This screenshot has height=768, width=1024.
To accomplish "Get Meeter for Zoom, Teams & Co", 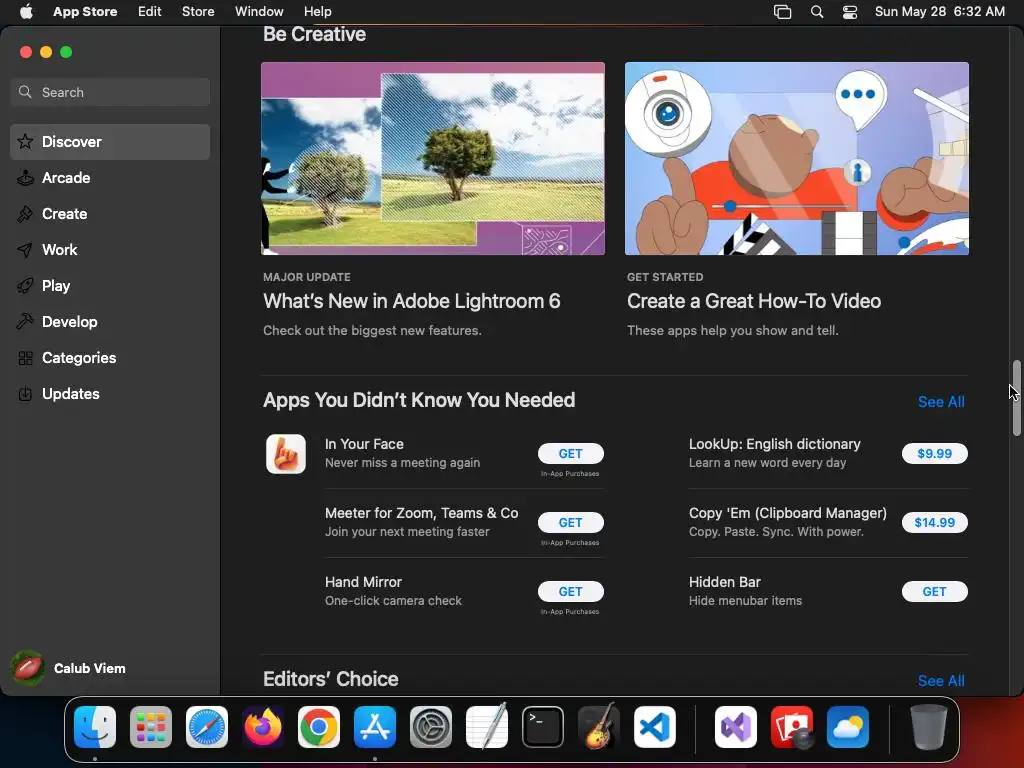I will click(571, 522).
